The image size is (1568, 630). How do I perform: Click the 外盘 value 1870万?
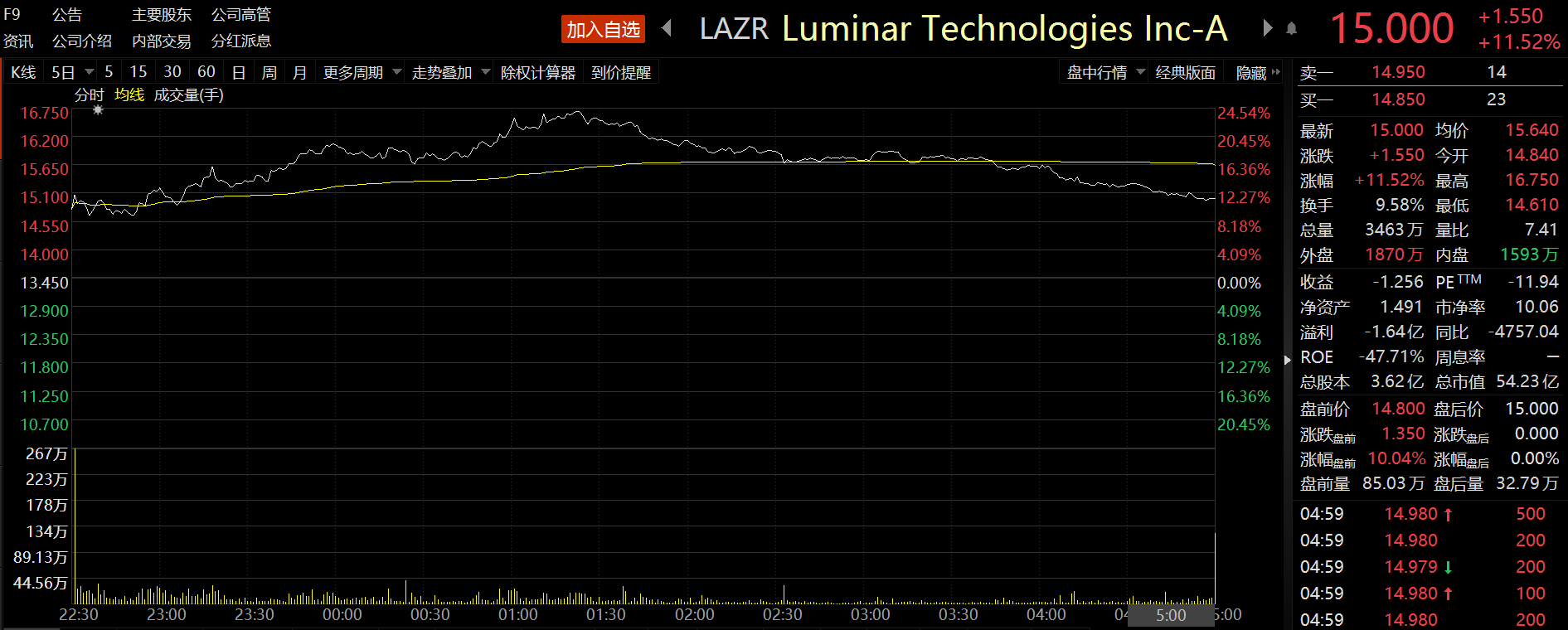coord(1395,254)
